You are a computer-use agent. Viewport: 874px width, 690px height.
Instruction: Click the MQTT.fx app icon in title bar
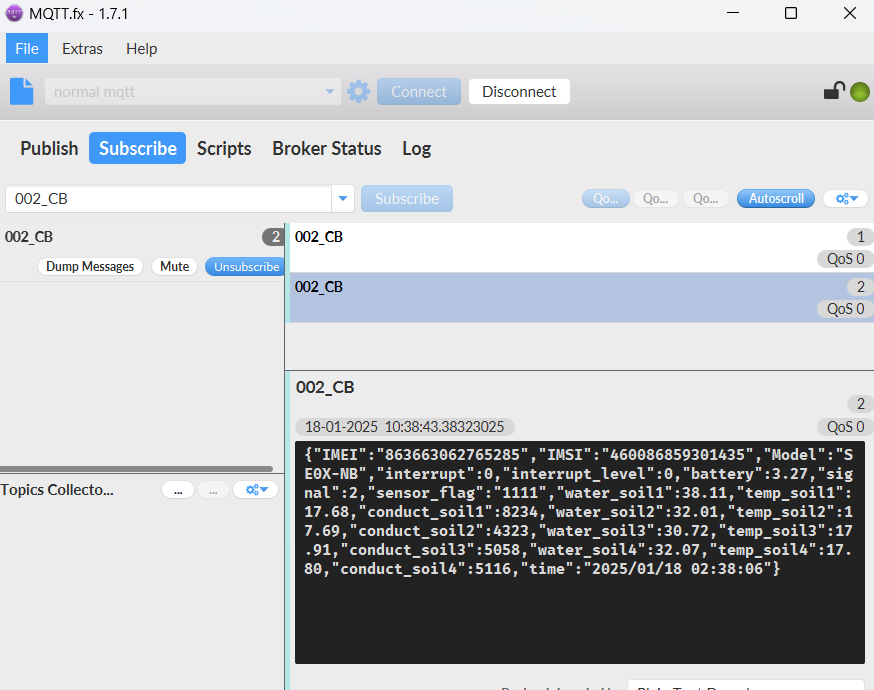tap(14, 13)
